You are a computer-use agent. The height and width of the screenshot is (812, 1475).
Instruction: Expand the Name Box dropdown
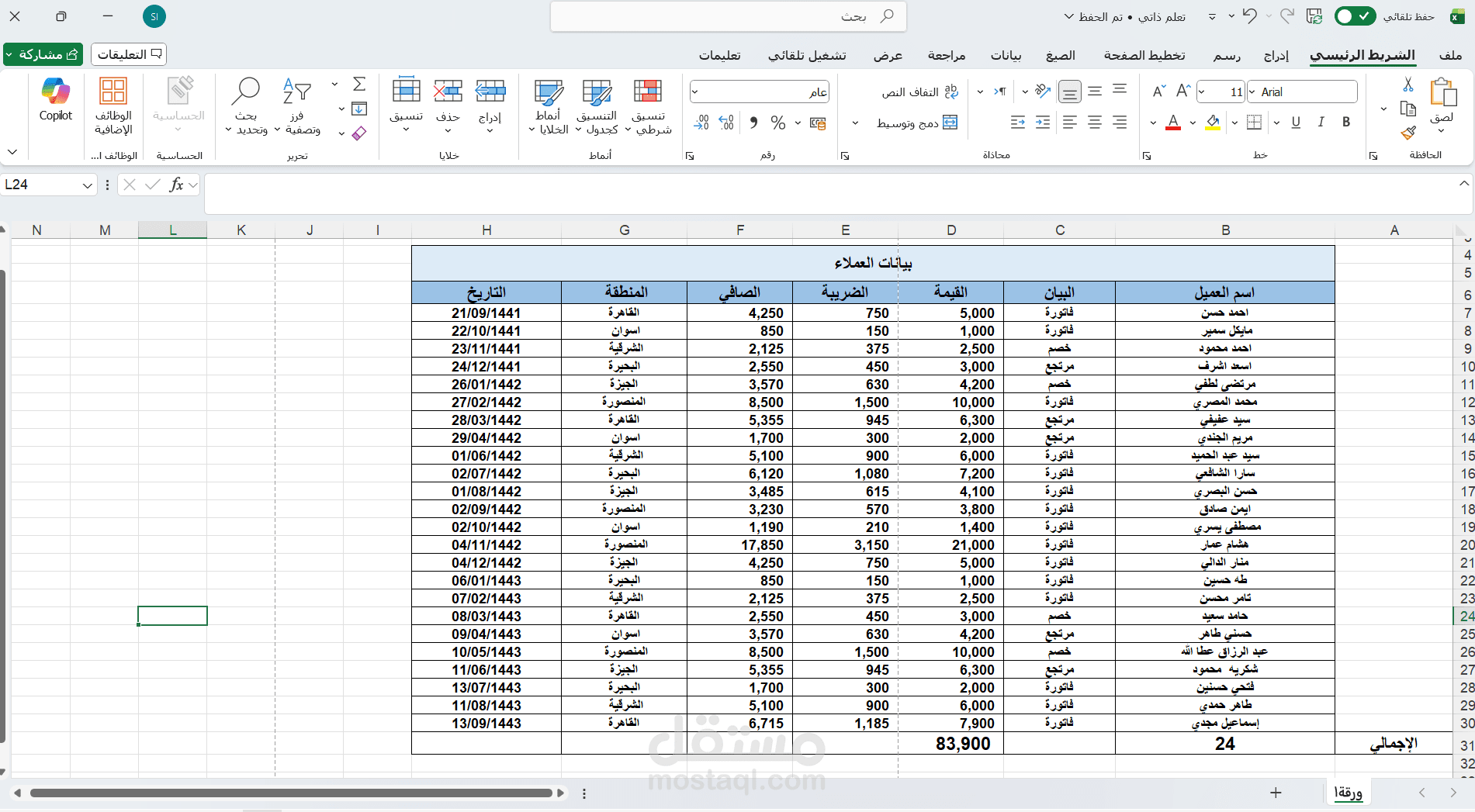click(x=87, y=185)
